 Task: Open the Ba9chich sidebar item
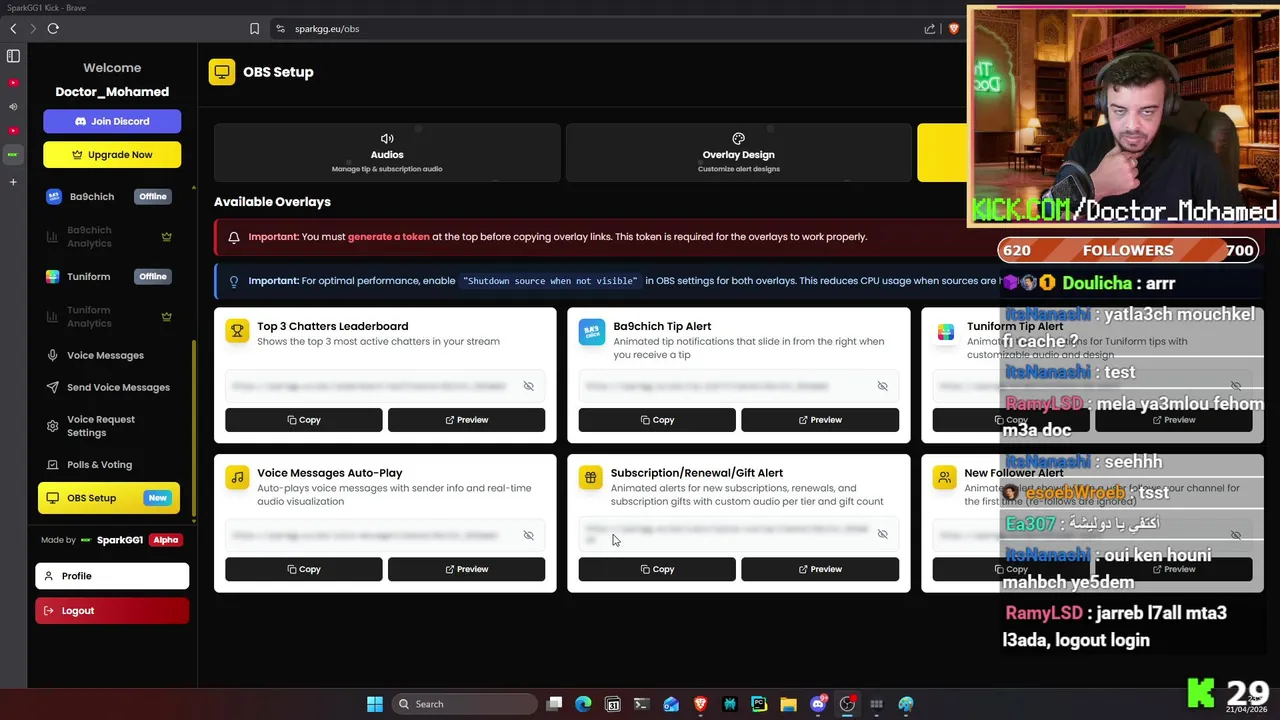109,197
